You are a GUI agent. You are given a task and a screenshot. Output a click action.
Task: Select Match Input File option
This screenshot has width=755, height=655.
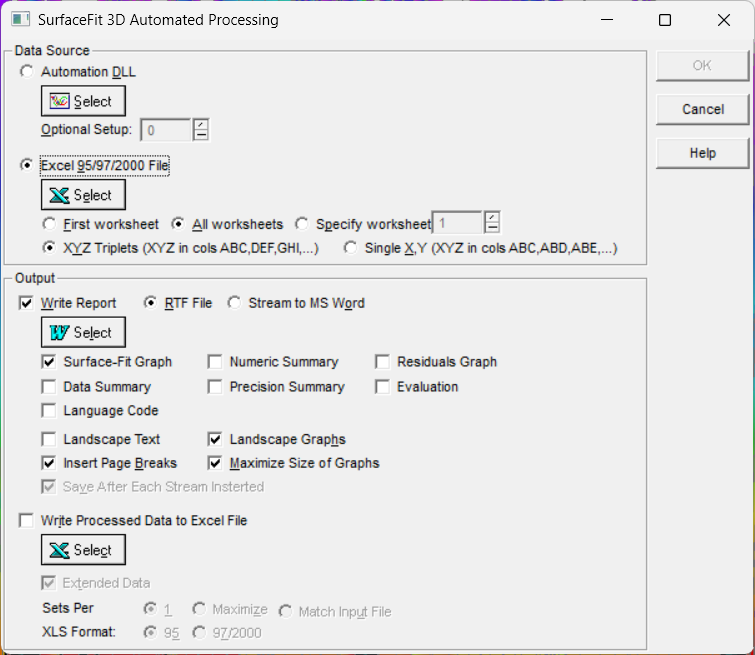286,612
